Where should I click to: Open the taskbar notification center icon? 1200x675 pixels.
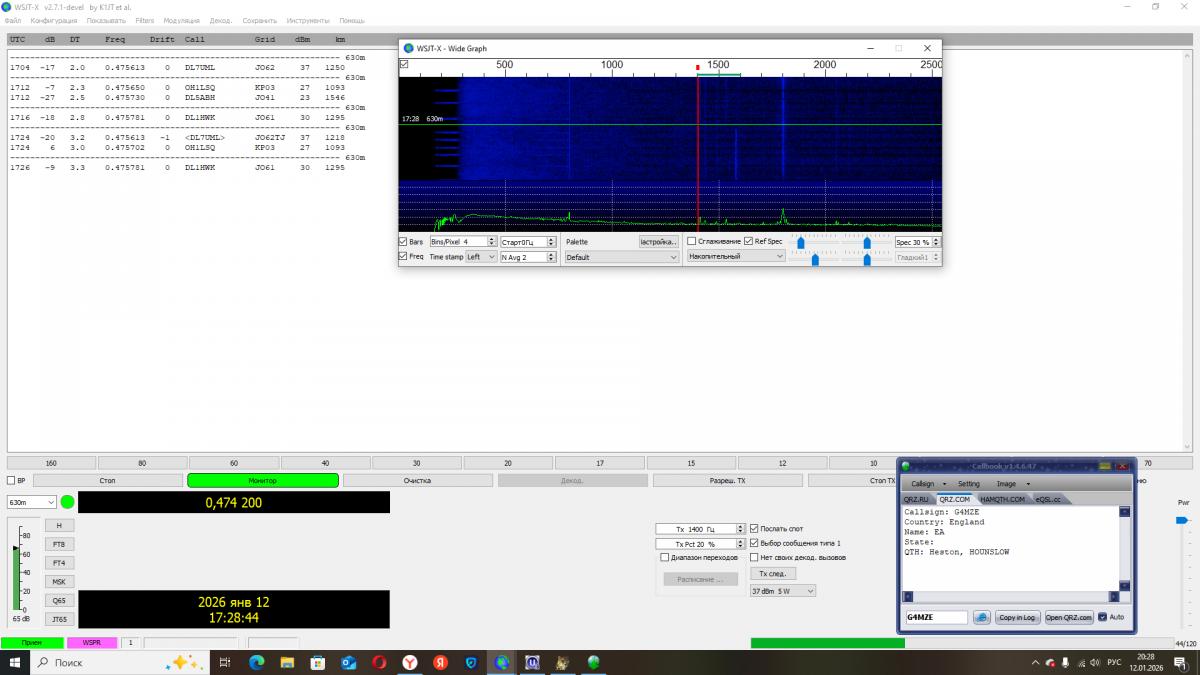click(1182, 662)
